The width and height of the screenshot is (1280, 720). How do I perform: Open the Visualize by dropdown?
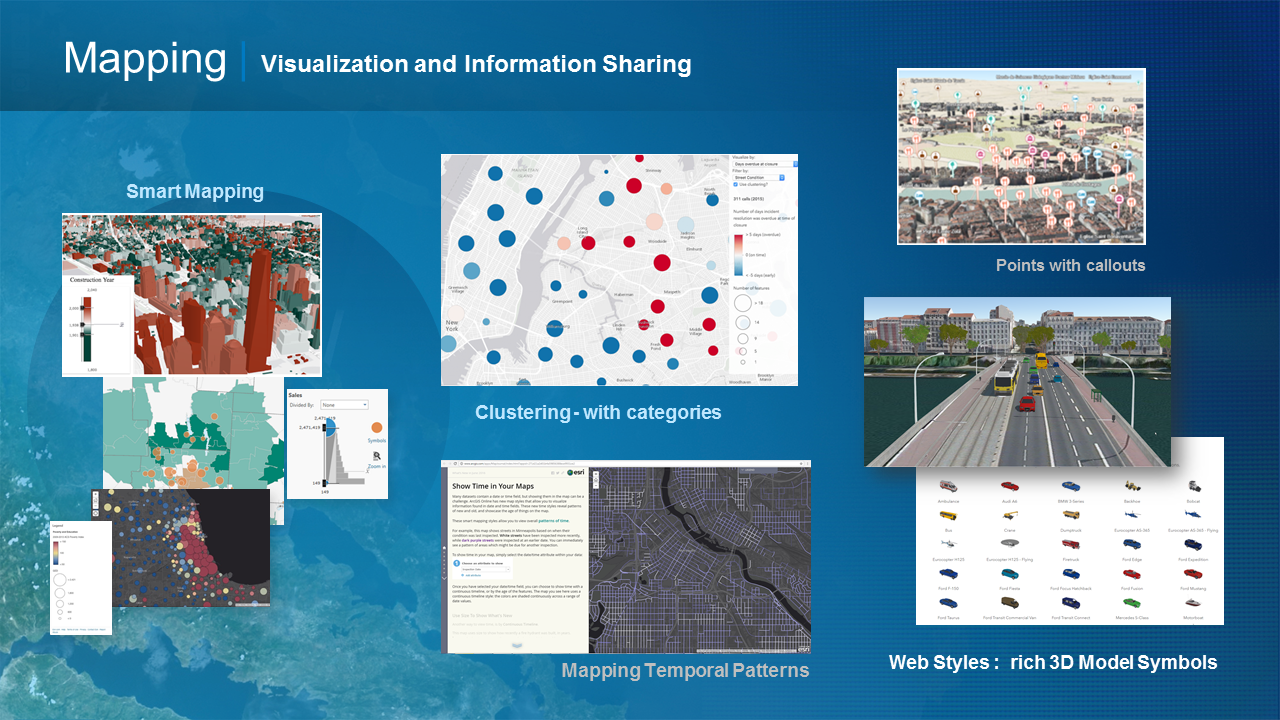pos(765,164)
